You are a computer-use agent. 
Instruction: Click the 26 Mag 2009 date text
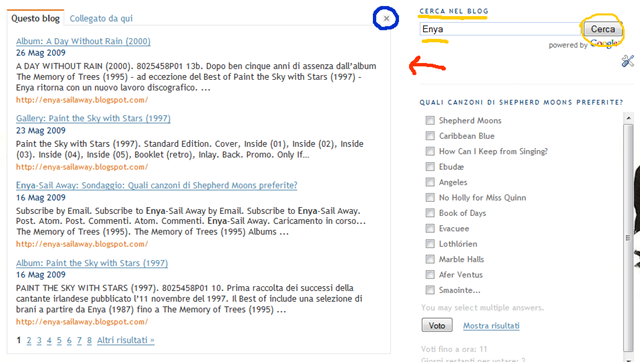click(x=40, y=53)
